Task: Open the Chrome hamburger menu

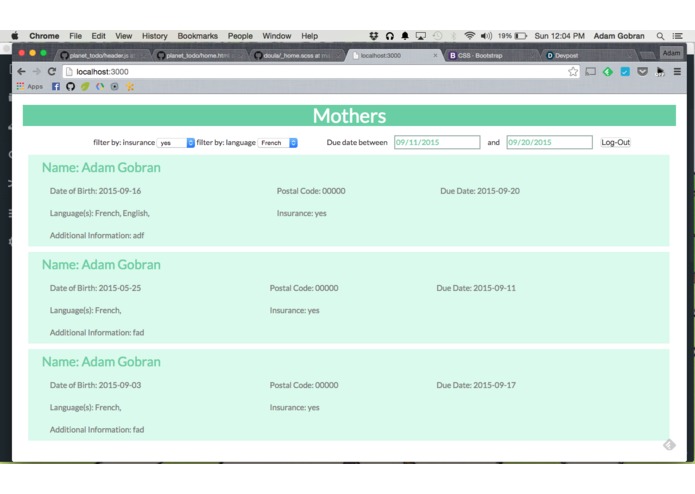Action: [x=677, y=71]
